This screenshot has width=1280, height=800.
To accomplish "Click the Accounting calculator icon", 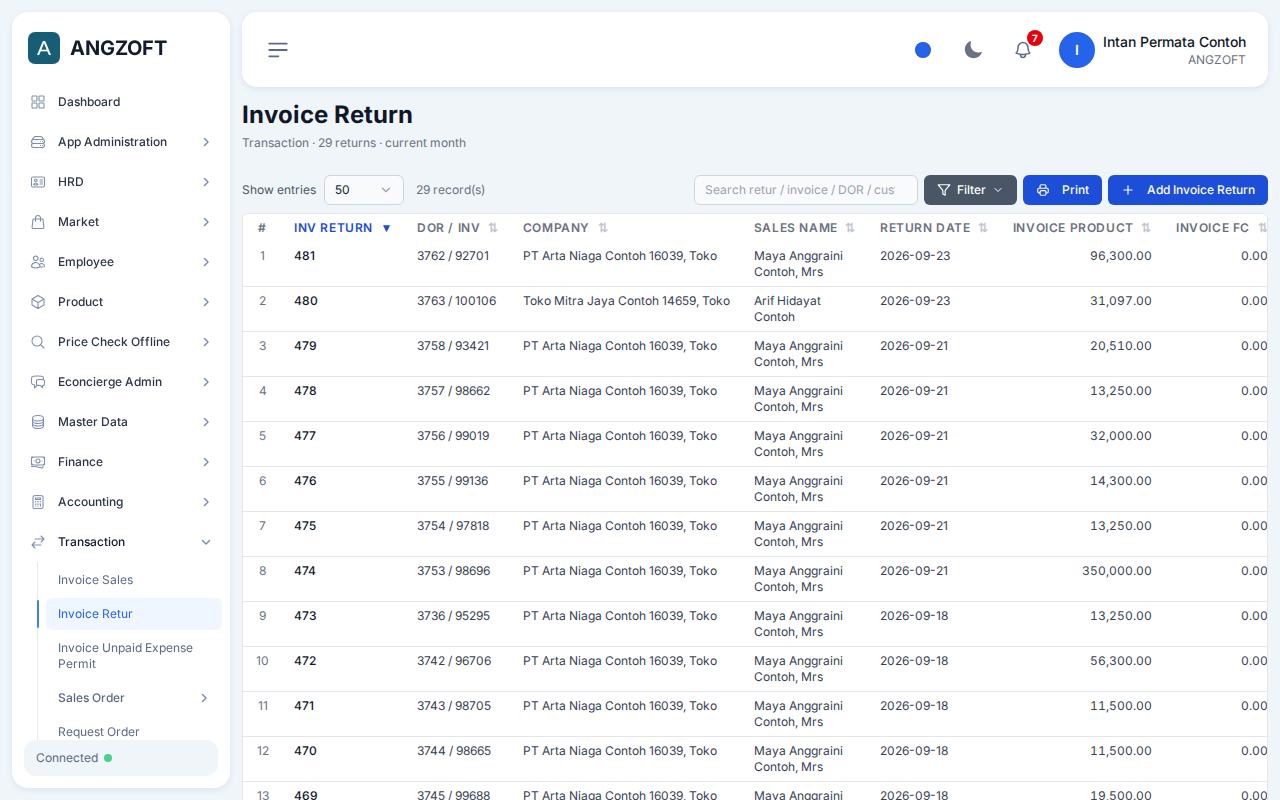I will [38, 502].
